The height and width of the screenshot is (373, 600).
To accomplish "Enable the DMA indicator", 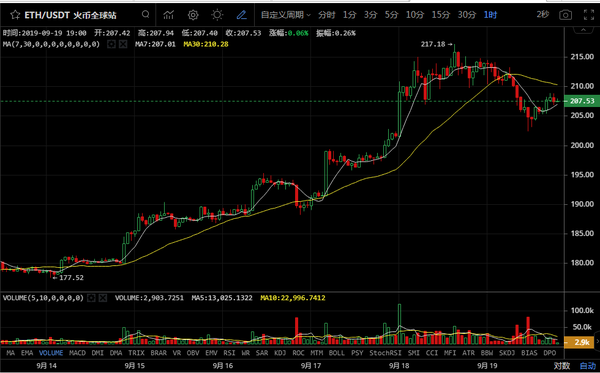I will pyautogui.click(x=116, y=353).
